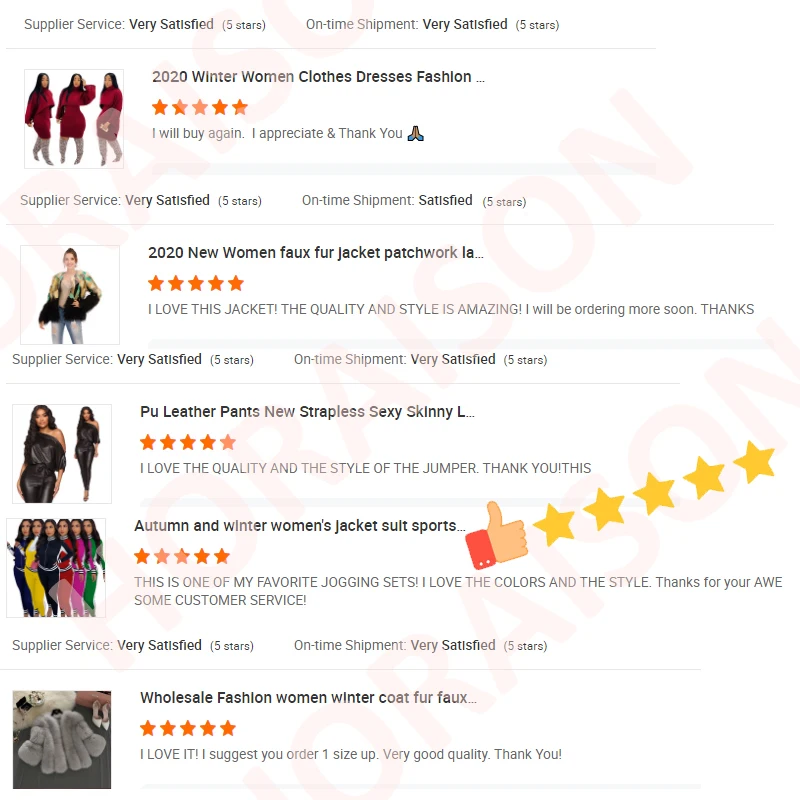Open Pu Leather Pants New Strapless product link
Screen dimensions: 800x800
(x=307, y=412)
